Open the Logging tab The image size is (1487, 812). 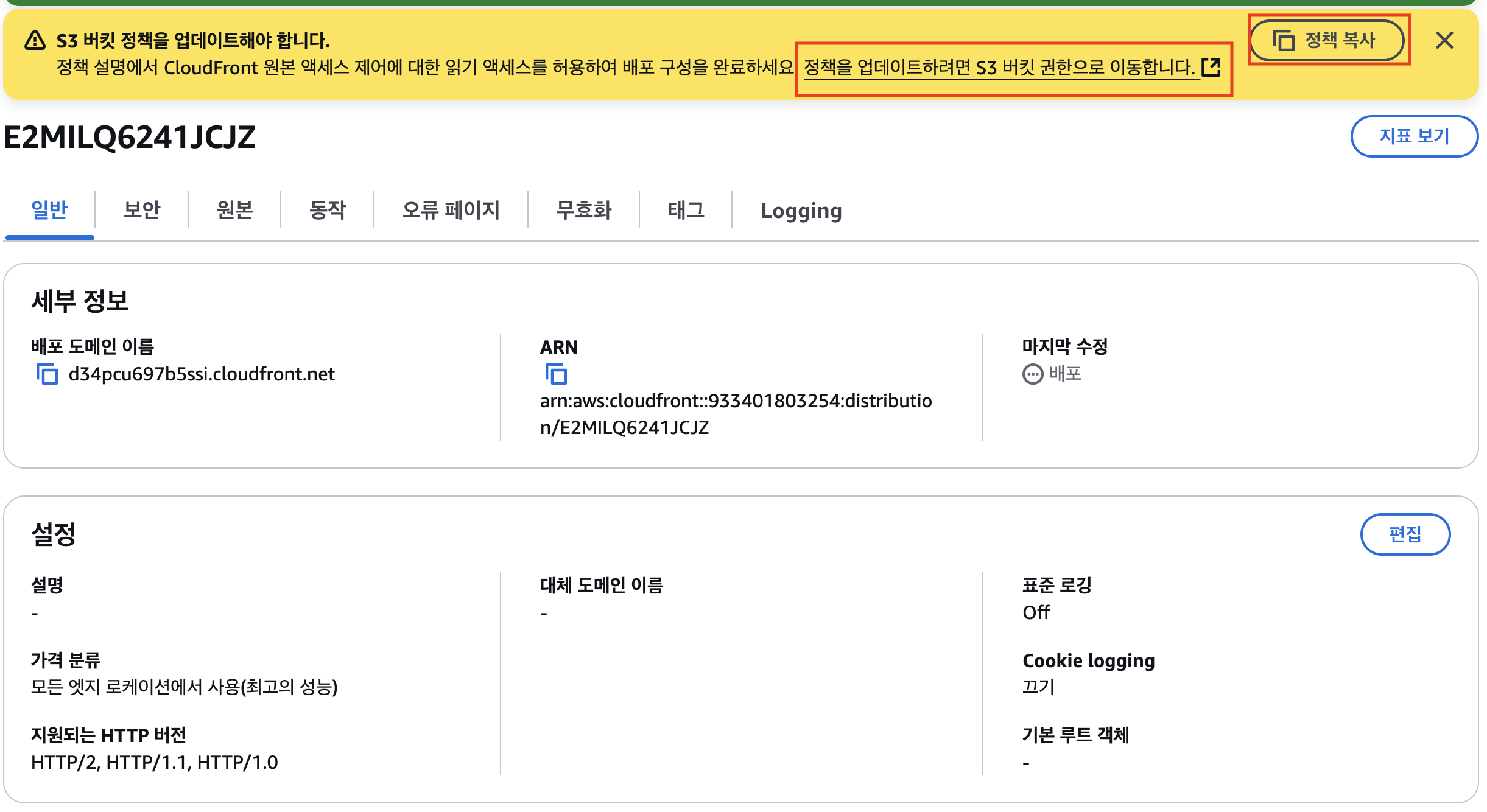point(801,211)
